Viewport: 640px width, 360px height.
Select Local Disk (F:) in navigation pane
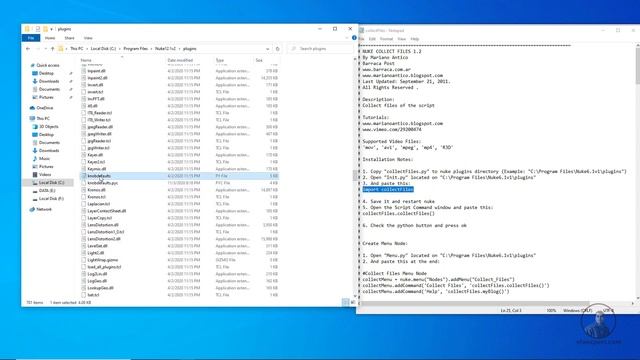pos(48,198)
